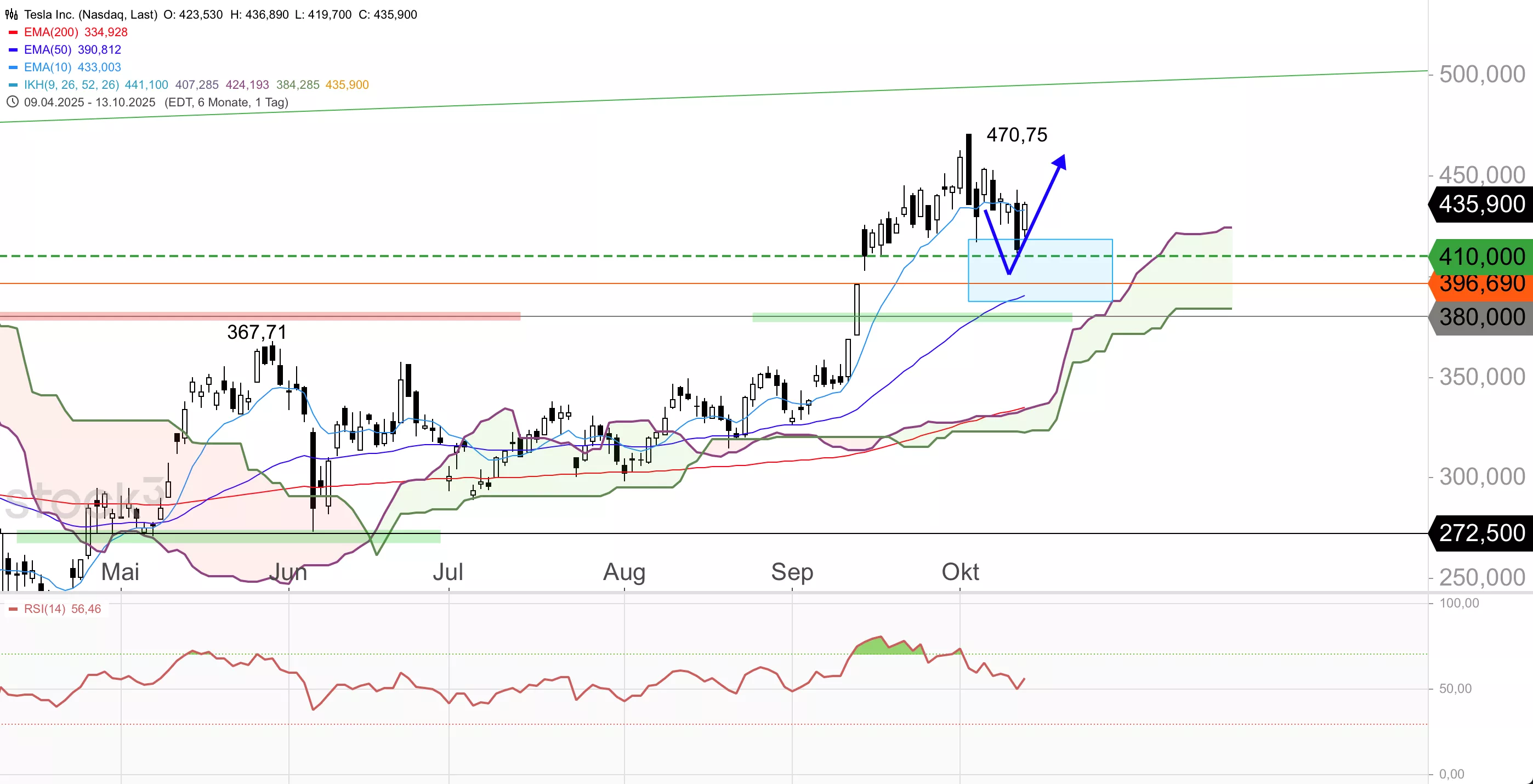Screen dimensions: 1533x784
Task: Click the clock icon next to the date range
Action: pyautogui.click(x=12, y=102)
